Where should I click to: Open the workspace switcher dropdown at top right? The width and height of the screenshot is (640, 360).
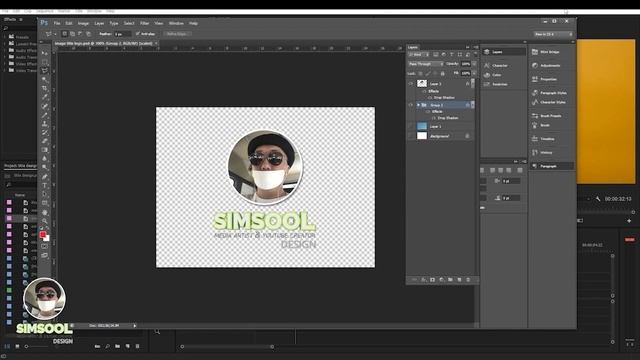[553, 34]
